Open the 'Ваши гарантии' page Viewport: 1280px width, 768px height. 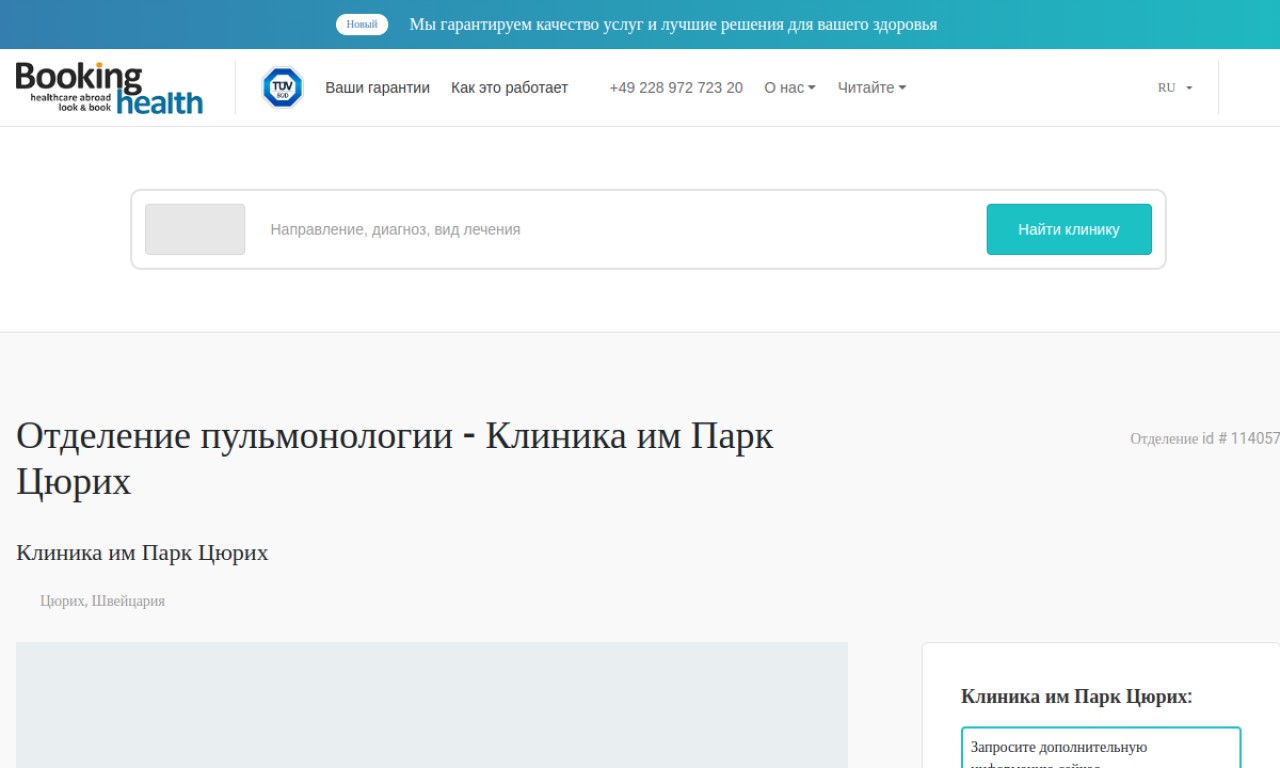(377, 88)
